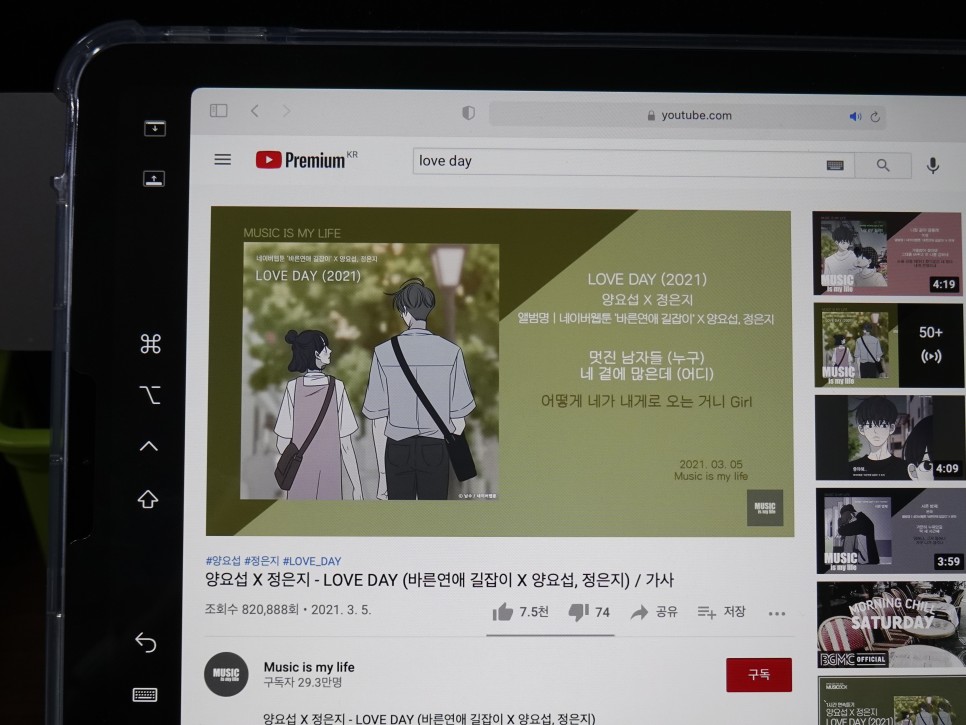Subscribe with the red 구독 button
Image resolution: width=966 pixels, height=725 pixels.
coord(758,674)
